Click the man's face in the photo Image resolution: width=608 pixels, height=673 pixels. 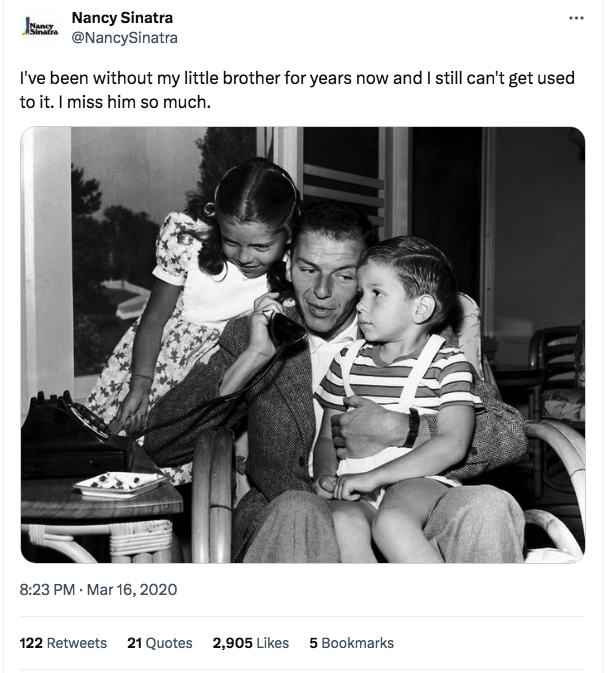point(322,279)
